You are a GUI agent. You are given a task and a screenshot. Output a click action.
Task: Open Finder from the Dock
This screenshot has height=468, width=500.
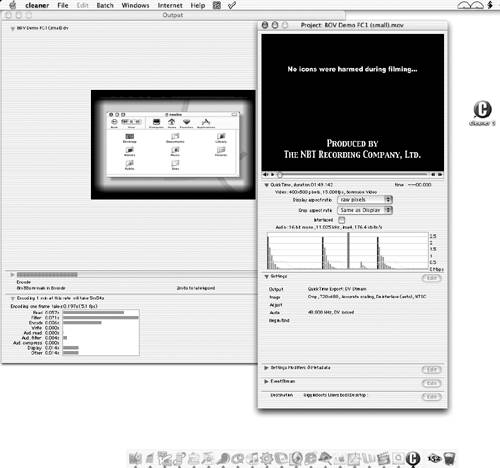135,459
